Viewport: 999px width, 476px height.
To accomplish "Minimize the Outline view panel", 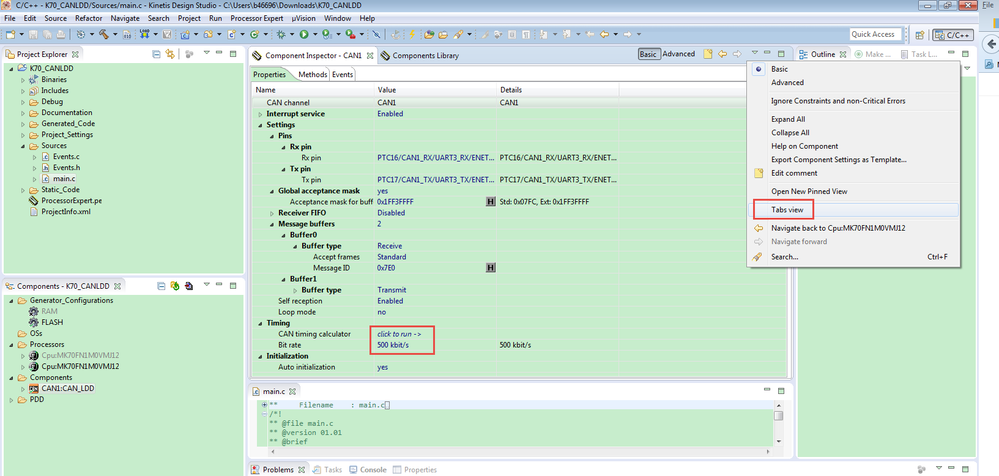I will 951,53.
